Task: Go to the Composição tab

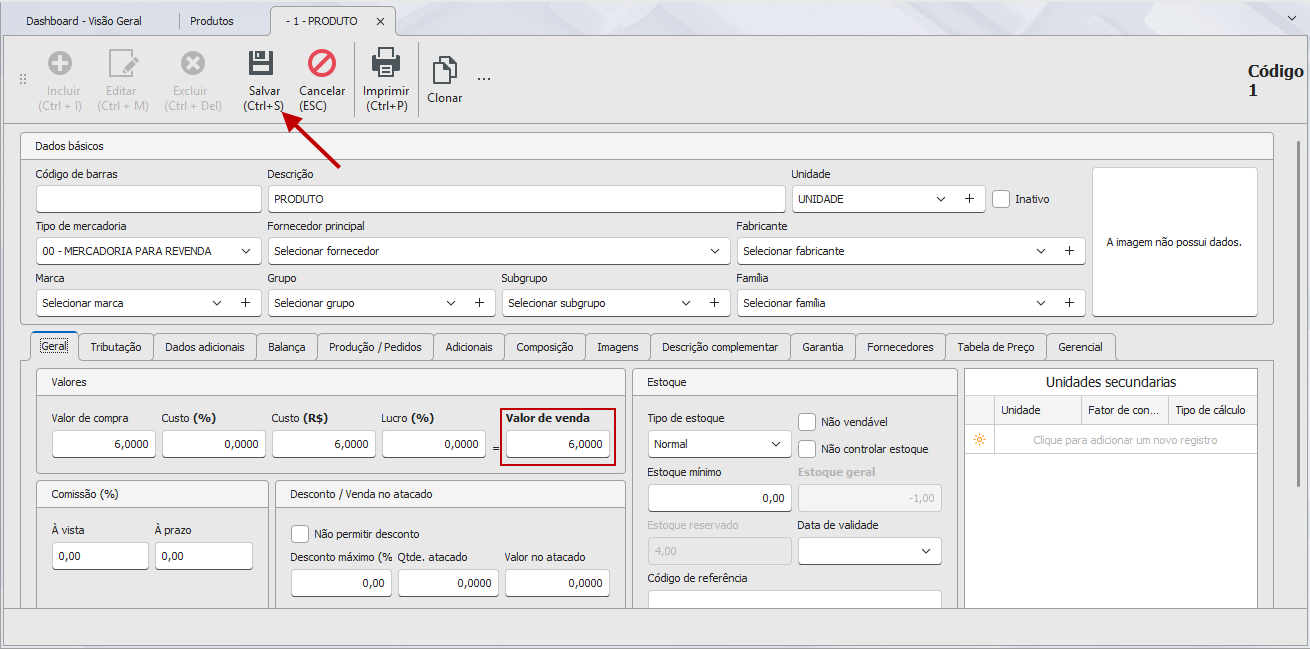Action: (x=545, y=347)
